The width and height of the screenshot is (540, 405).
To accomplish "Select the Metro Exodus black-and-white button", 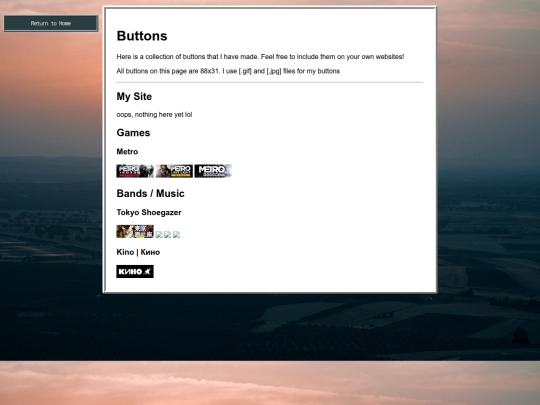I will tap(213, 171).
